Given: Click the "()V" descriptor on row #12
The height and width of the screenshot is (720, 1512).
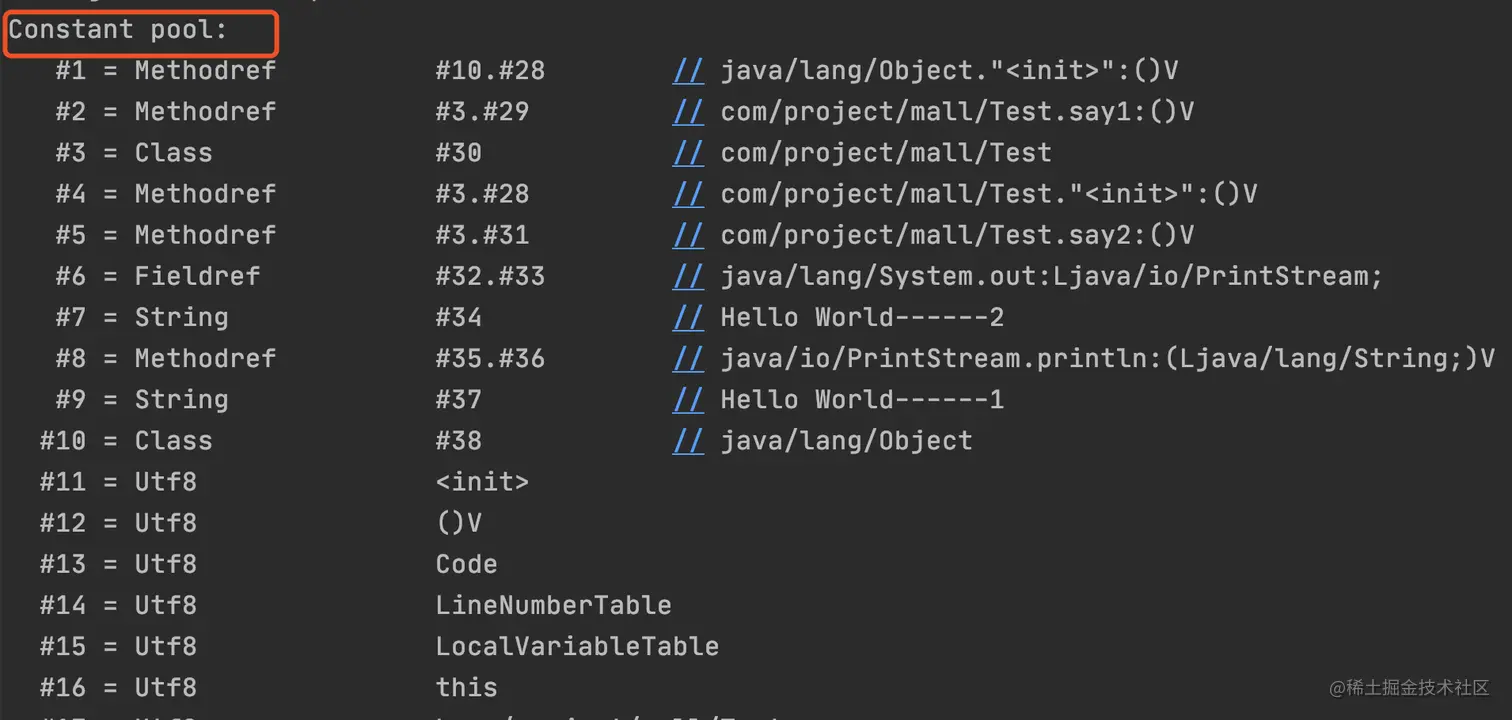Looking at the screenshot, I should pos(459,523).
